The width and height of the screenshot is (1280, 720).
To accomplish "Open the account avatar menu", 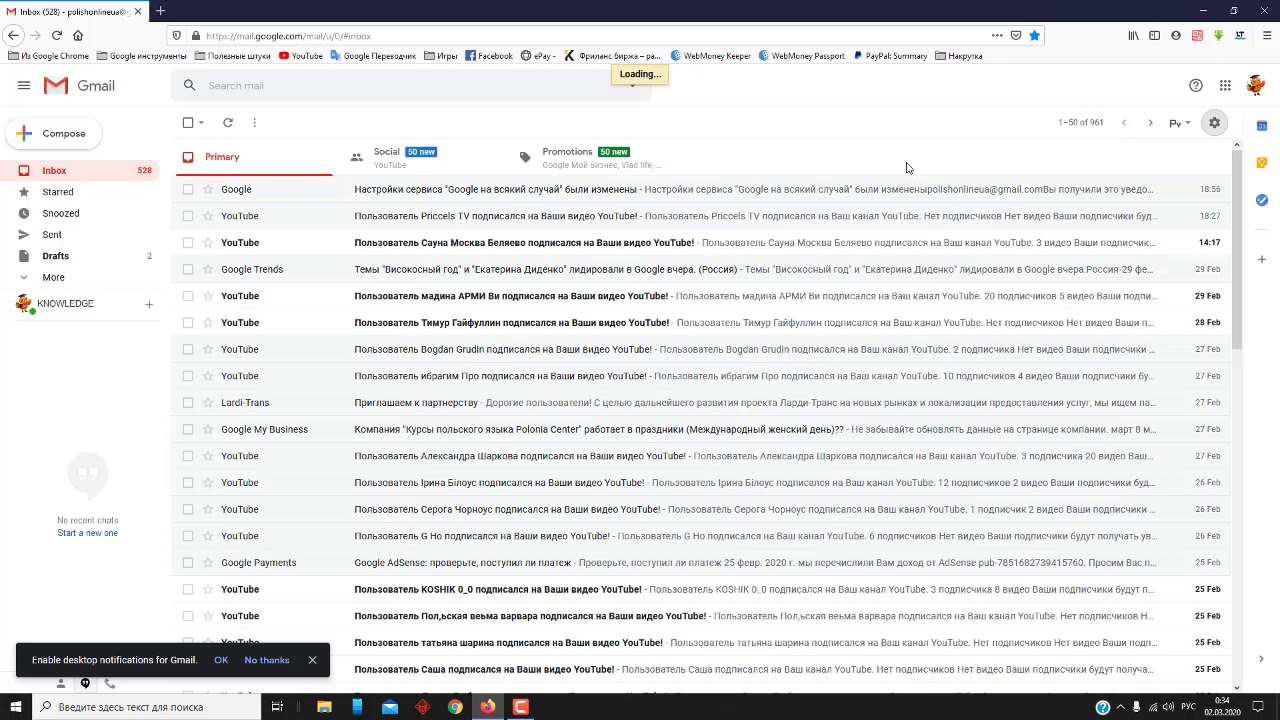I will point(1256,86).
